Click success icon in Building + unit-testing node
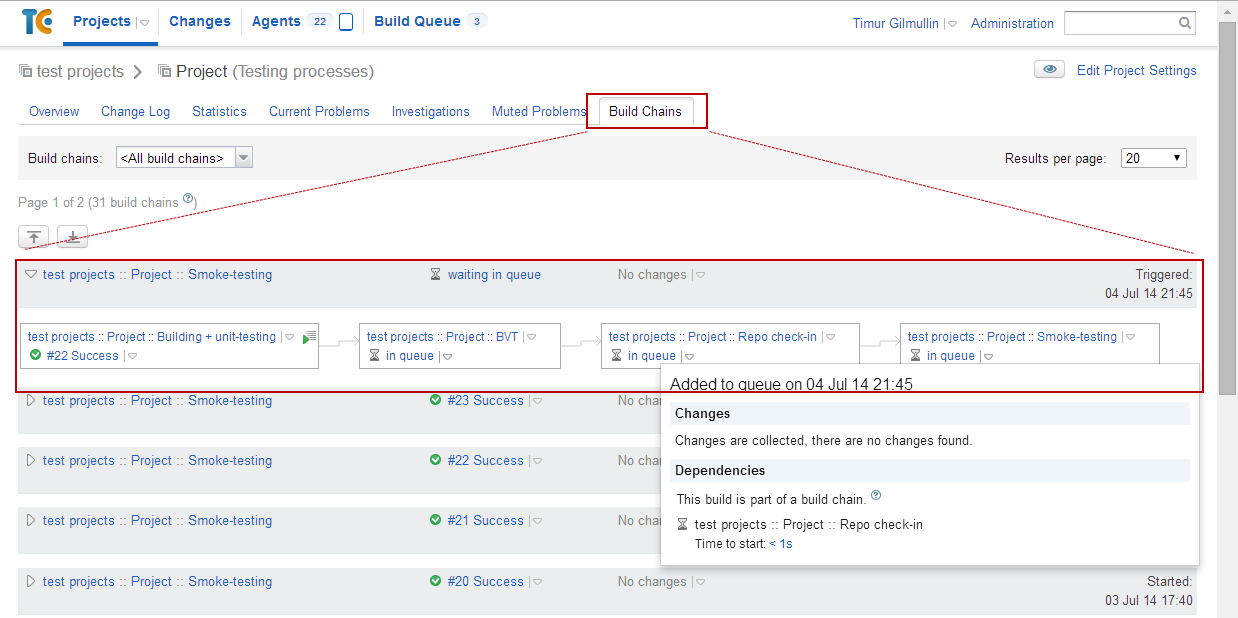 [x=35, y=355]
